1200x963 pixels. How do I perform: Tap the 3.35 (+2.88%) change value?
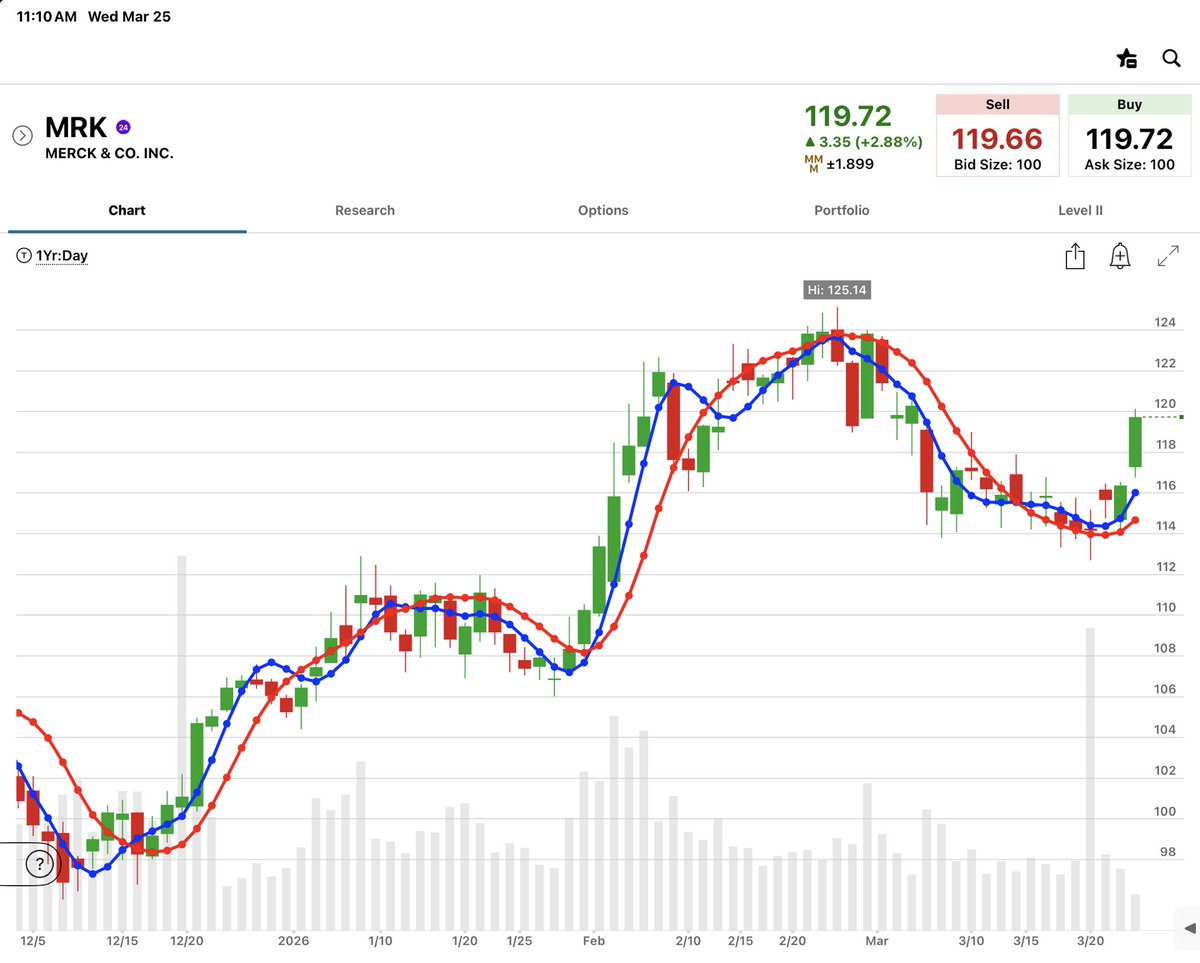point(864,142)
